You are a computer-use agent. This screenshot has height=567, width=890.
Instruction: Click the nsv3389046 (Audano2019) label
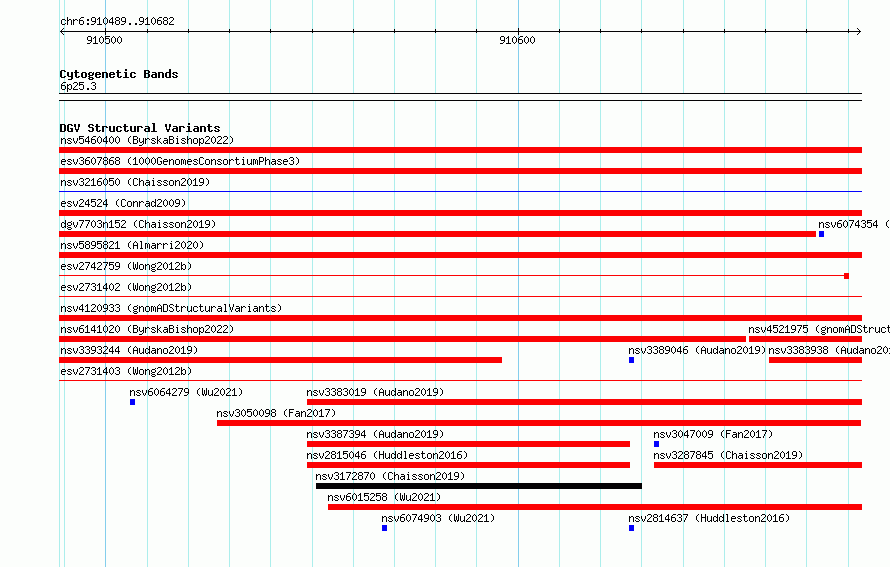pyautogui.click(x=697, y=350)
